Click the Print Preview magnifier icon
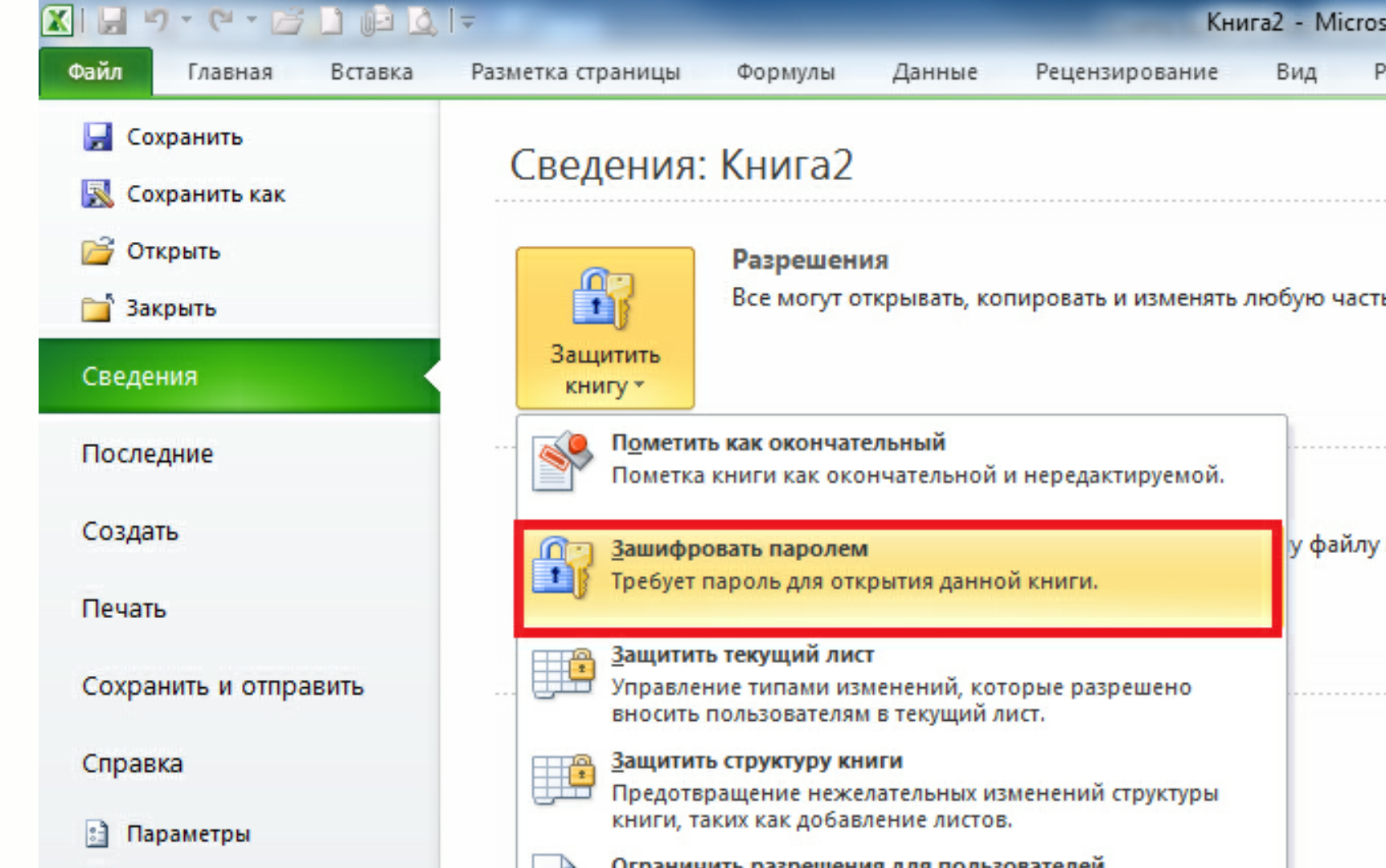 pyautogui.click(x=421, y=21)
